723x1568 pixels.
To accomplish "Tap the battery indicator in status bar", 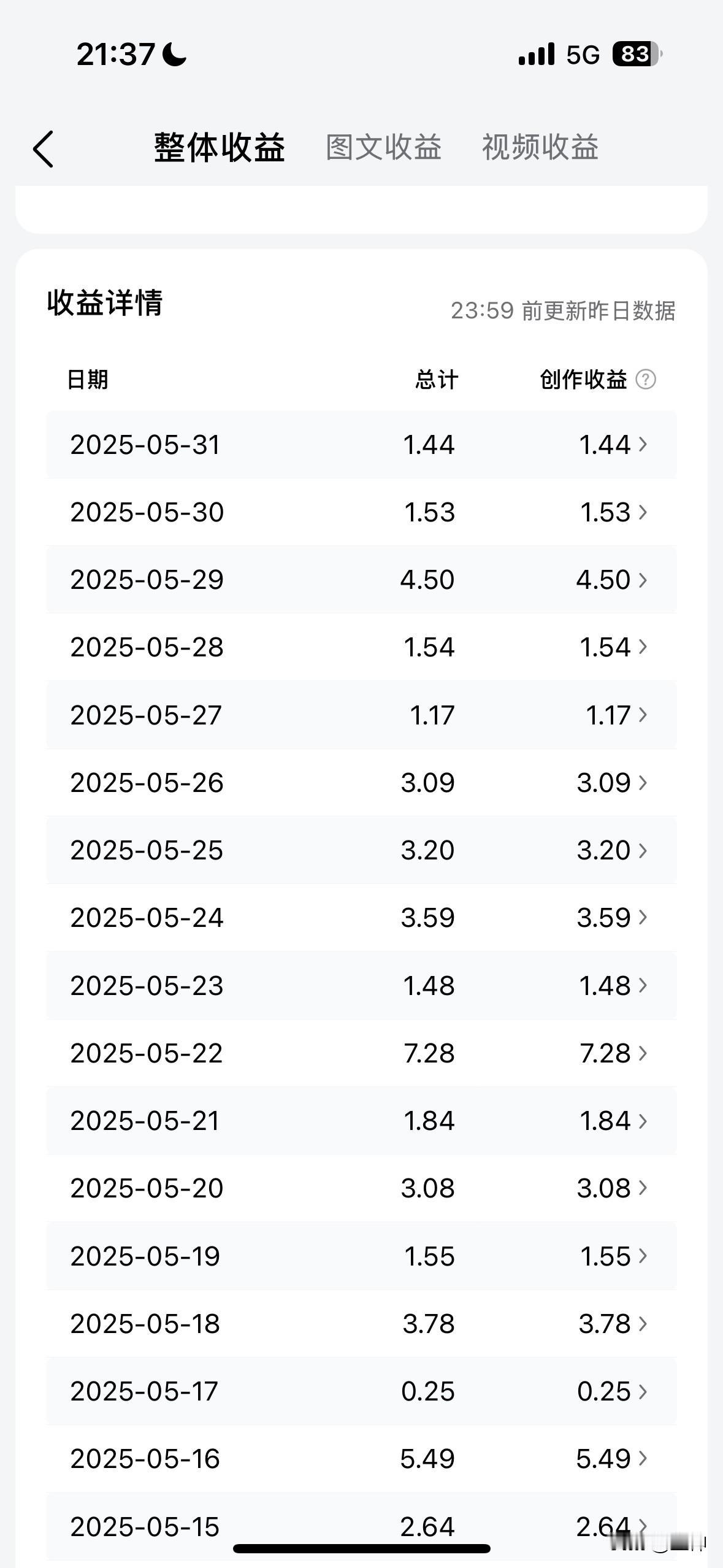I will (x=637, y=54).
